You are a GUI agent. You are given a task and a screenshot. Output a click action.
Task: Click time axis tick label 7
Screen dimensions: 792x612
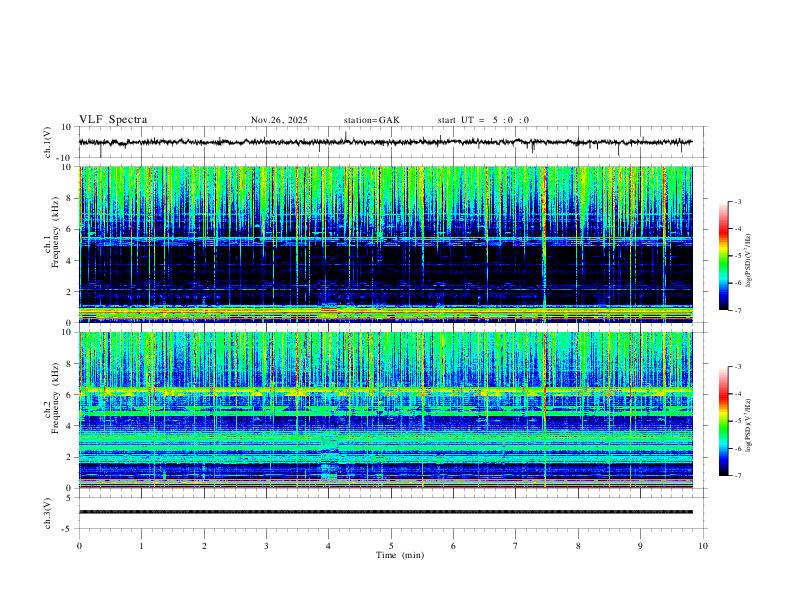click(516, 546)
